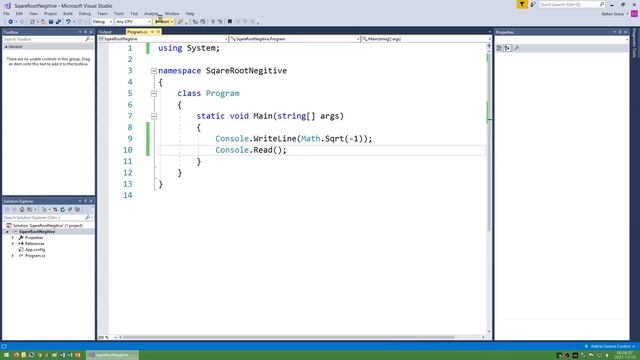
Task: Open the Windows Start button
Action: [7, 355]
